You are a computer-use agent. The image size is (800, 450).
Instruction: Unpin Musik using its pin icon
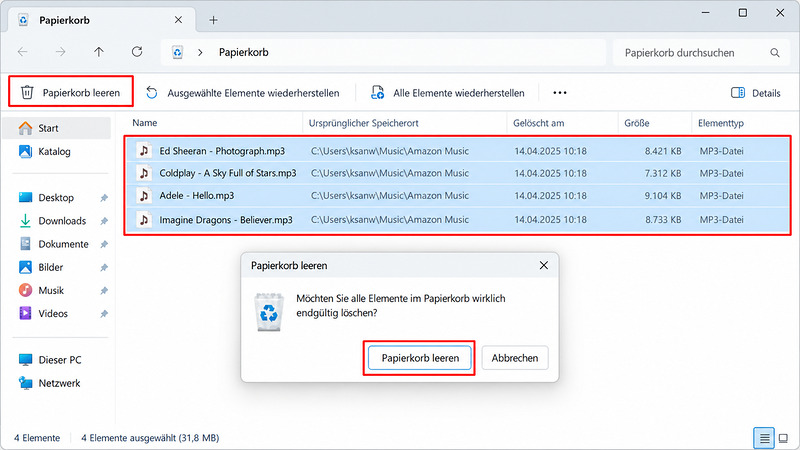click(104, 291)
